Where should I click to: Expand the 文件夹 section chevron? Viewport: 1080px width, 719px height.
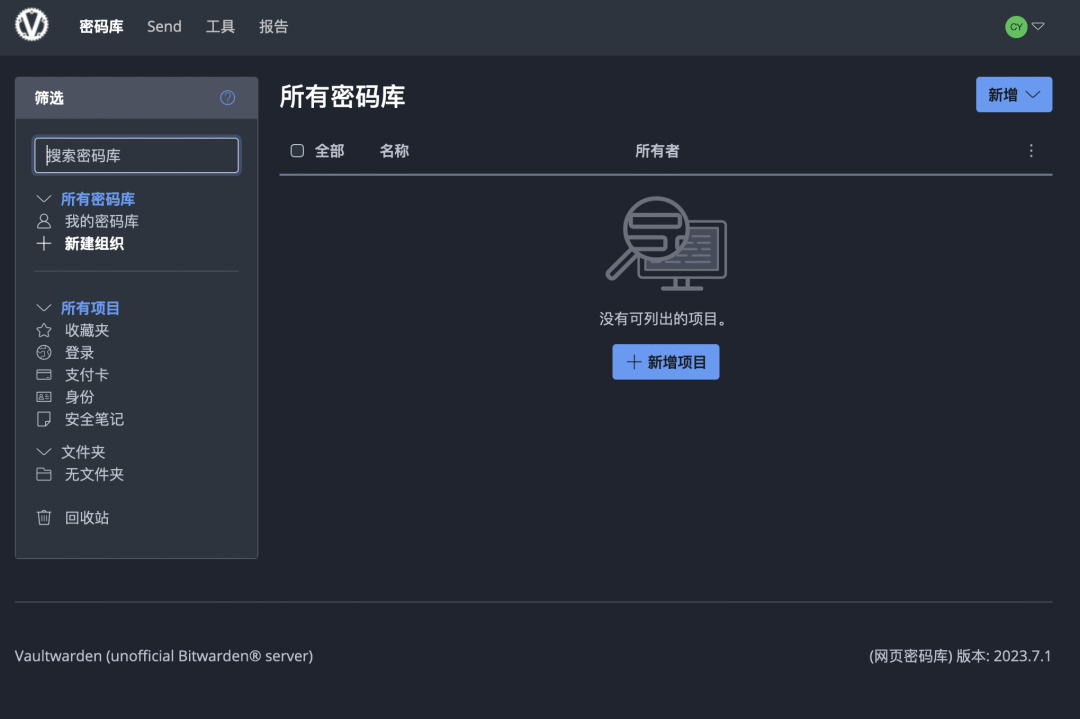click(x=44, y=451)
